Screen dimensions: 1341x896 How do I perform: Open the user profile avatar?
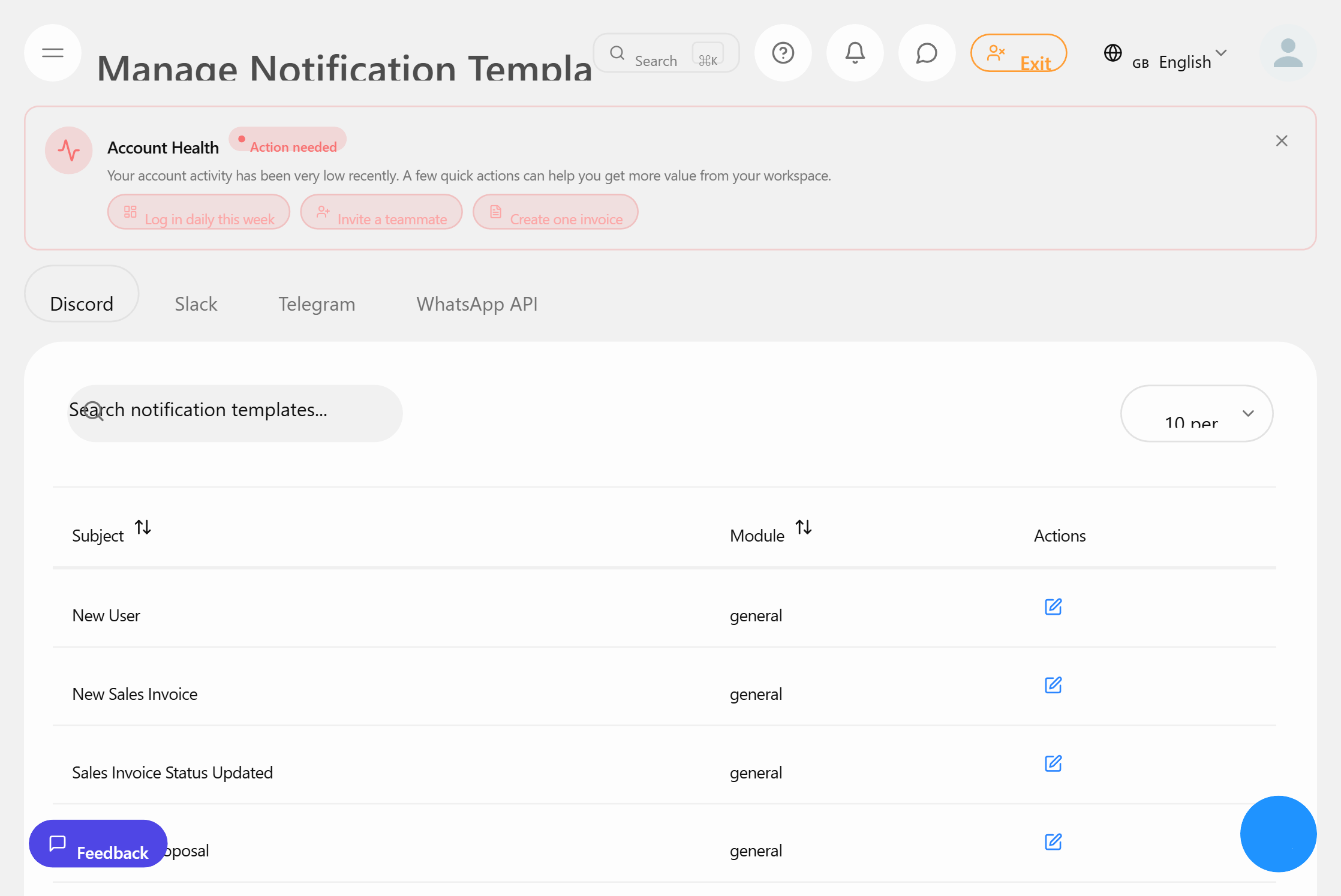(x=1288, y=53)
